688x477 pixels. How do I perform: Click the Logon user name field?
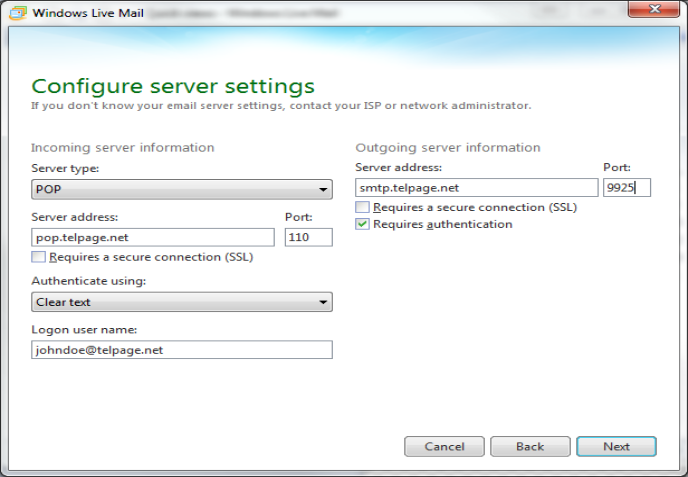point(182,350)
